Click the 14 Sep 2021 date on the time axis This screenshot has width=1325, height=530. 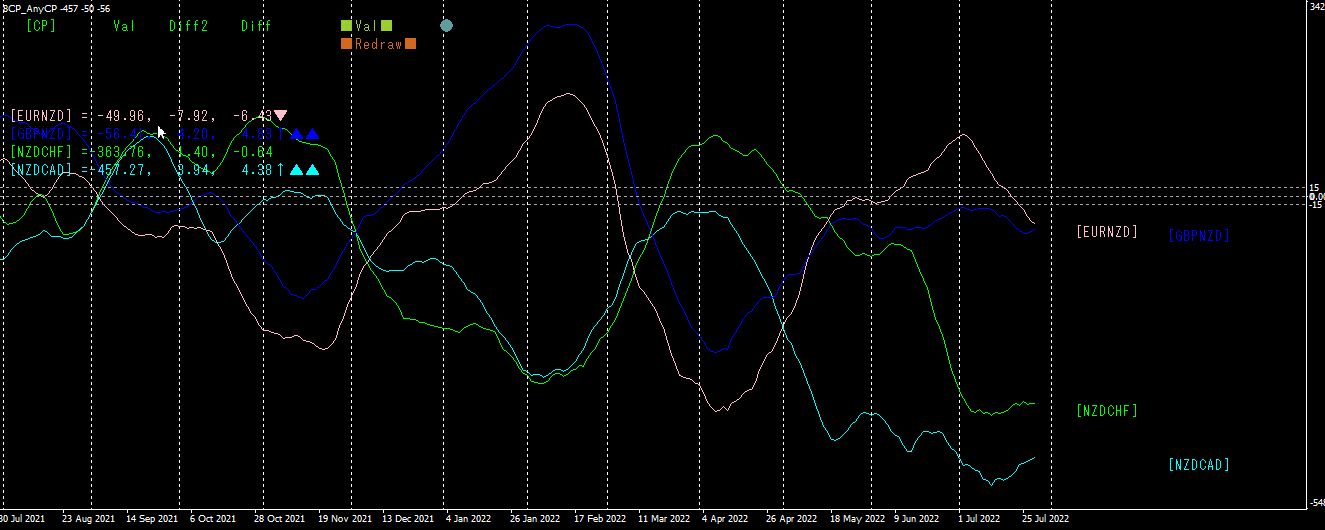coord(153,520)
